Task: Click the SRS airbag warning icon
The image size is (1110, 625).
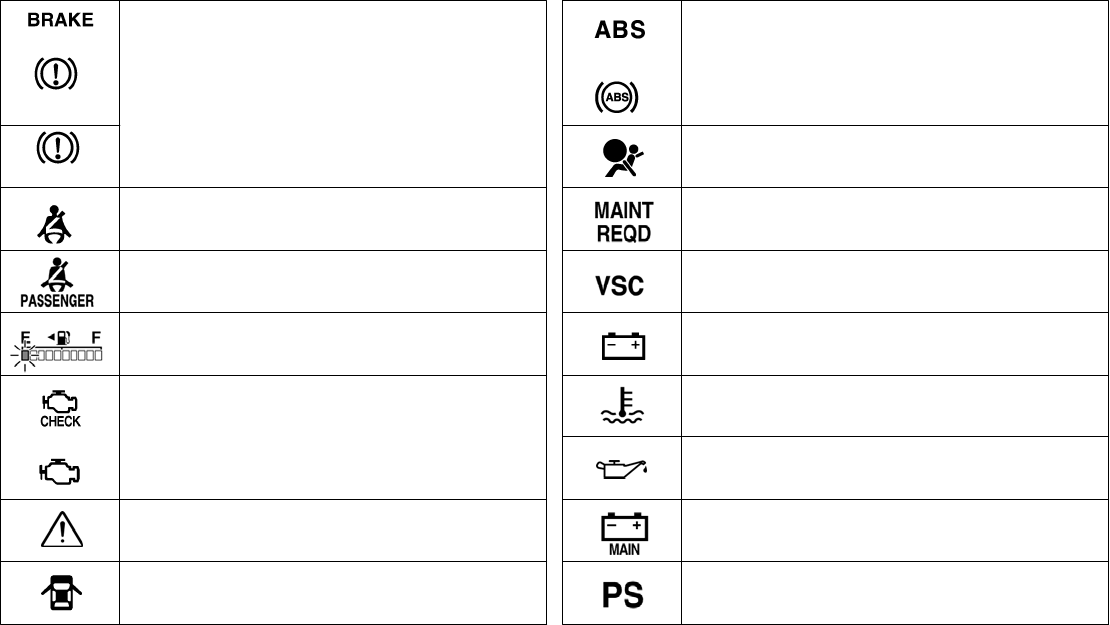Action: (x=621, y=156)
